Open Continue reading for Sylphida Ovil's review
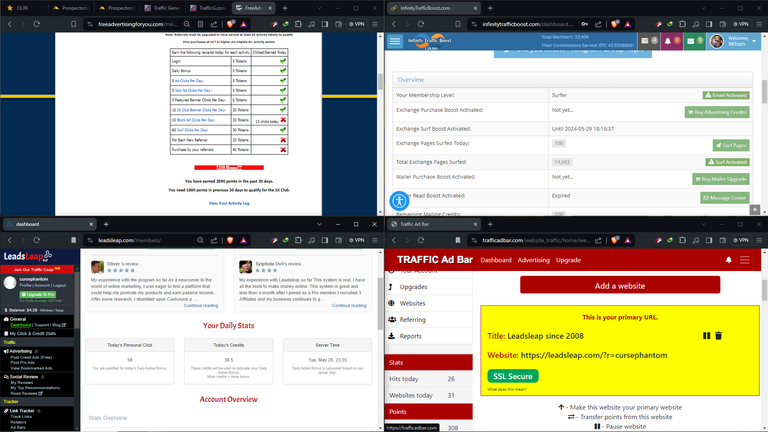This screenshot has width=768, height=432. (349, 306)
